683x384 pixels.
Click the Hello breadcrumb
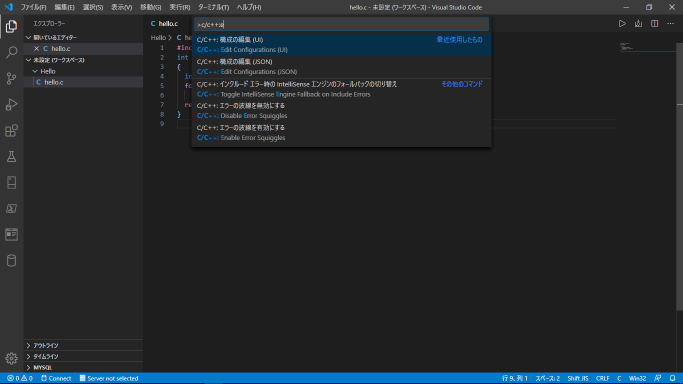click(158, 38)
